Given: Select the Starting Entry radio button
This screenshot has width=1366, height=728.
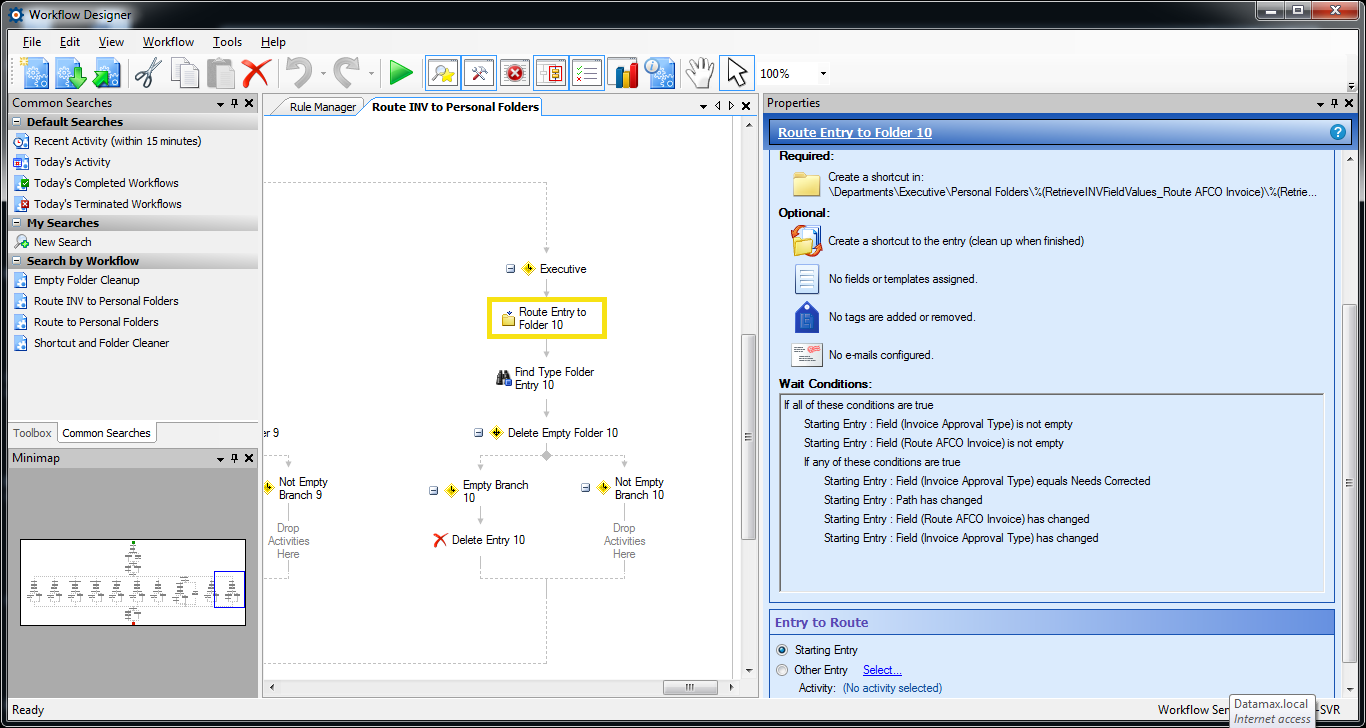Looking at the screenshot, I should [782, 650].
